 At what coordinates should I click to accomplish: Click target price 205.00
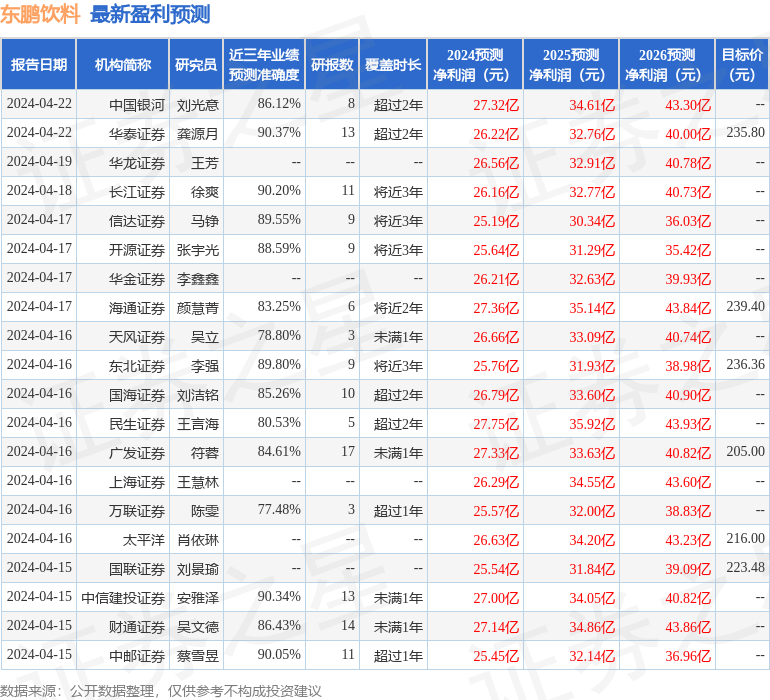745,451
